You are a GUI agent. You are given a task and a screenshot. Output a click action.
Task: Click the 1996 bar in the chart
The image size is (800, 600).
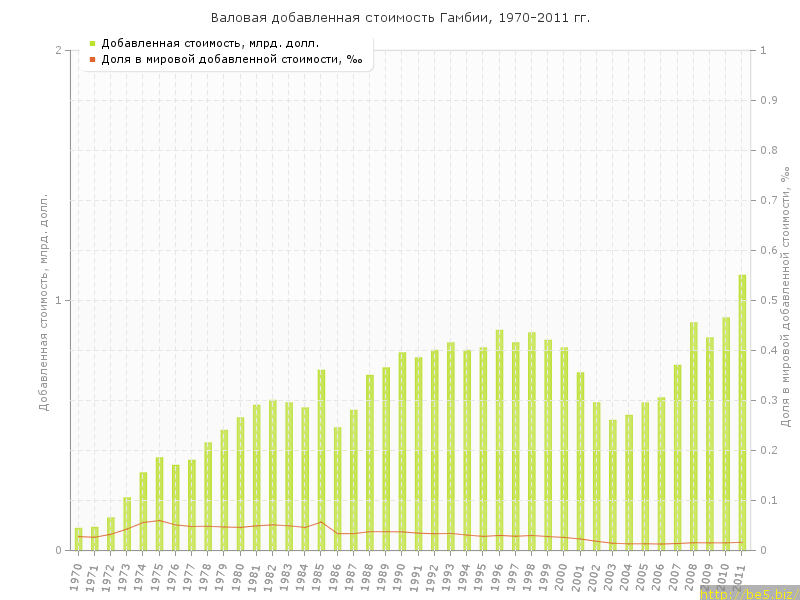(x=499, y=440)
